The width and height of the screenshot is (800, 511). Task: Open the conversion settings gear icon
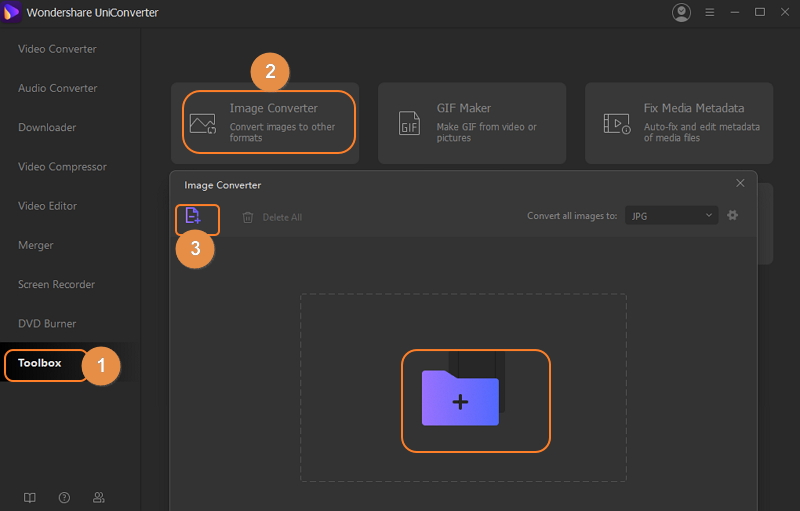pos(733,215)
